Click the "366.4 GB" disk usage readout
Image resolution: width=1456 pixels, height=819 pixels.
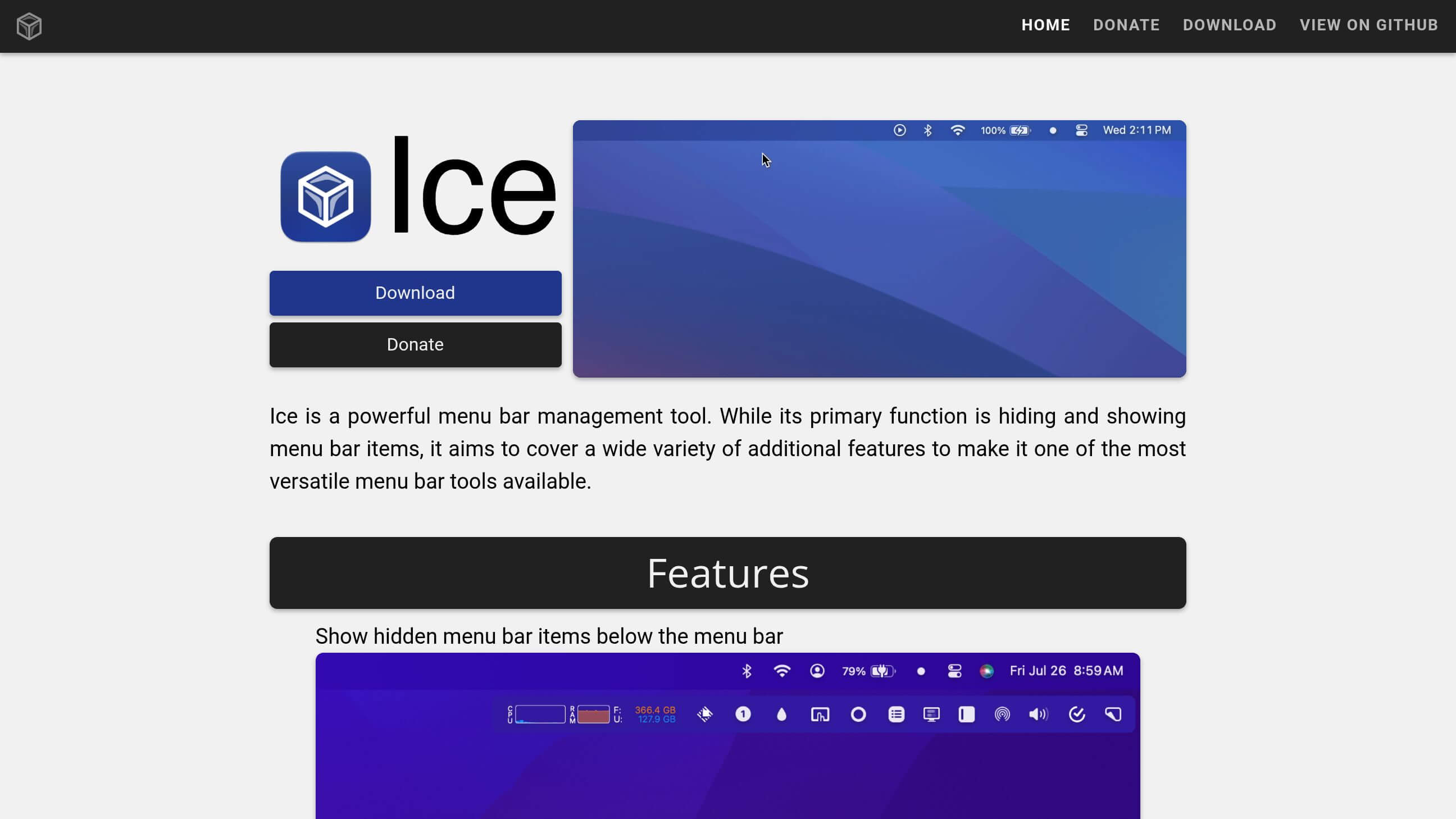tap(655, 710)
